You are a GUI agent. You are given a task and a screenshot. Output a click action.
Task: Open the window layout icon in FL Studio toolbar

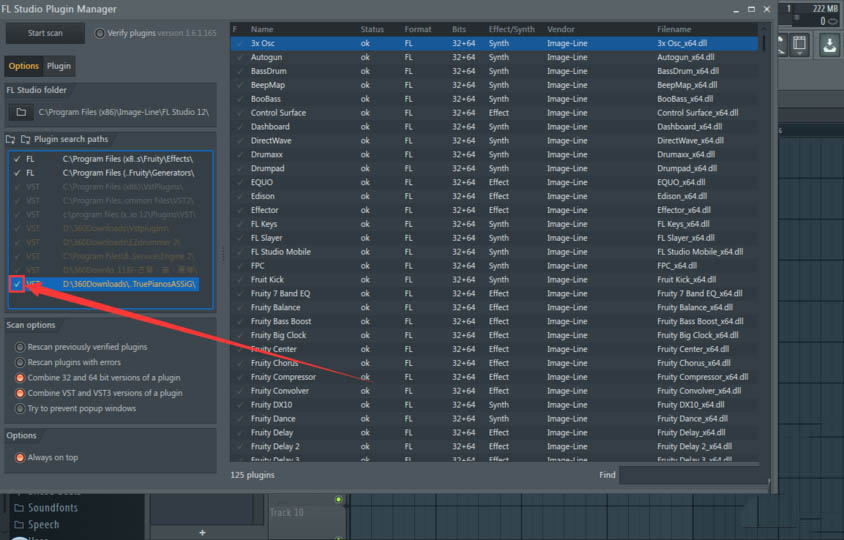click(x=800, y=44)
